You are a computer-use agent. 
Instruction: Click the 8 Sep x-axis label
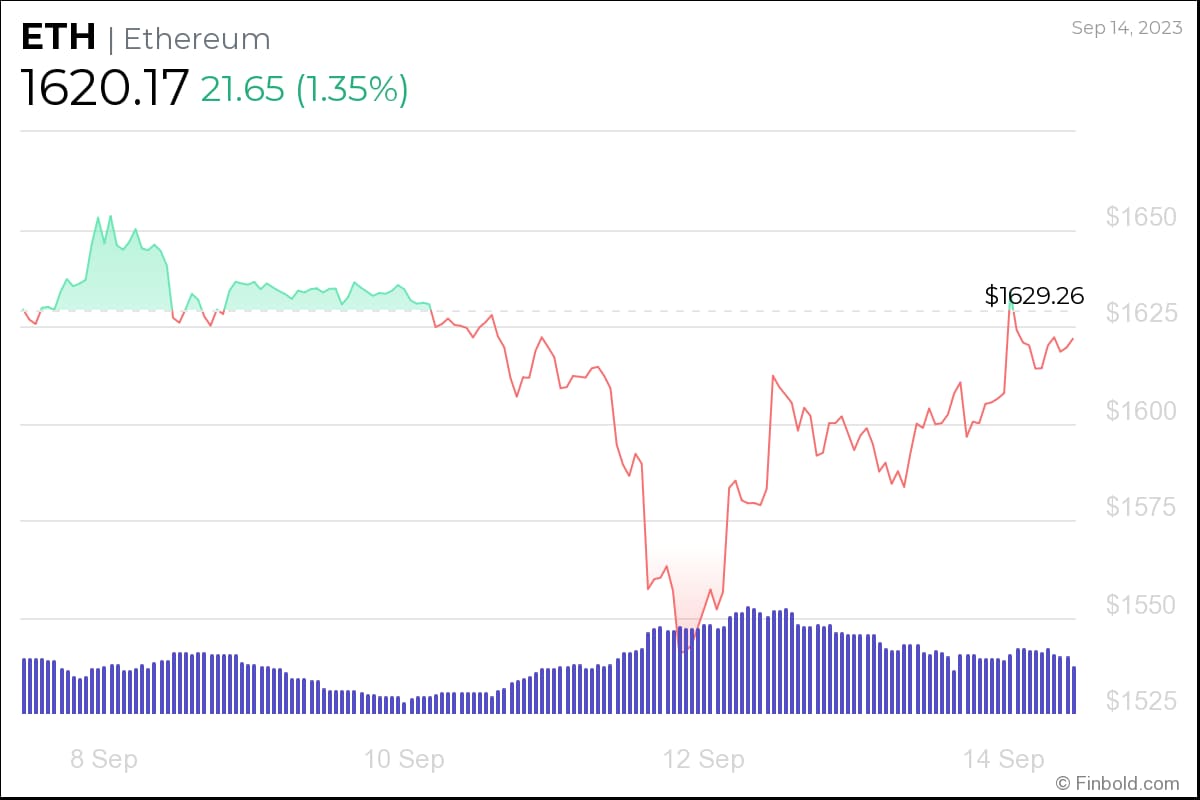click(104, 759)
